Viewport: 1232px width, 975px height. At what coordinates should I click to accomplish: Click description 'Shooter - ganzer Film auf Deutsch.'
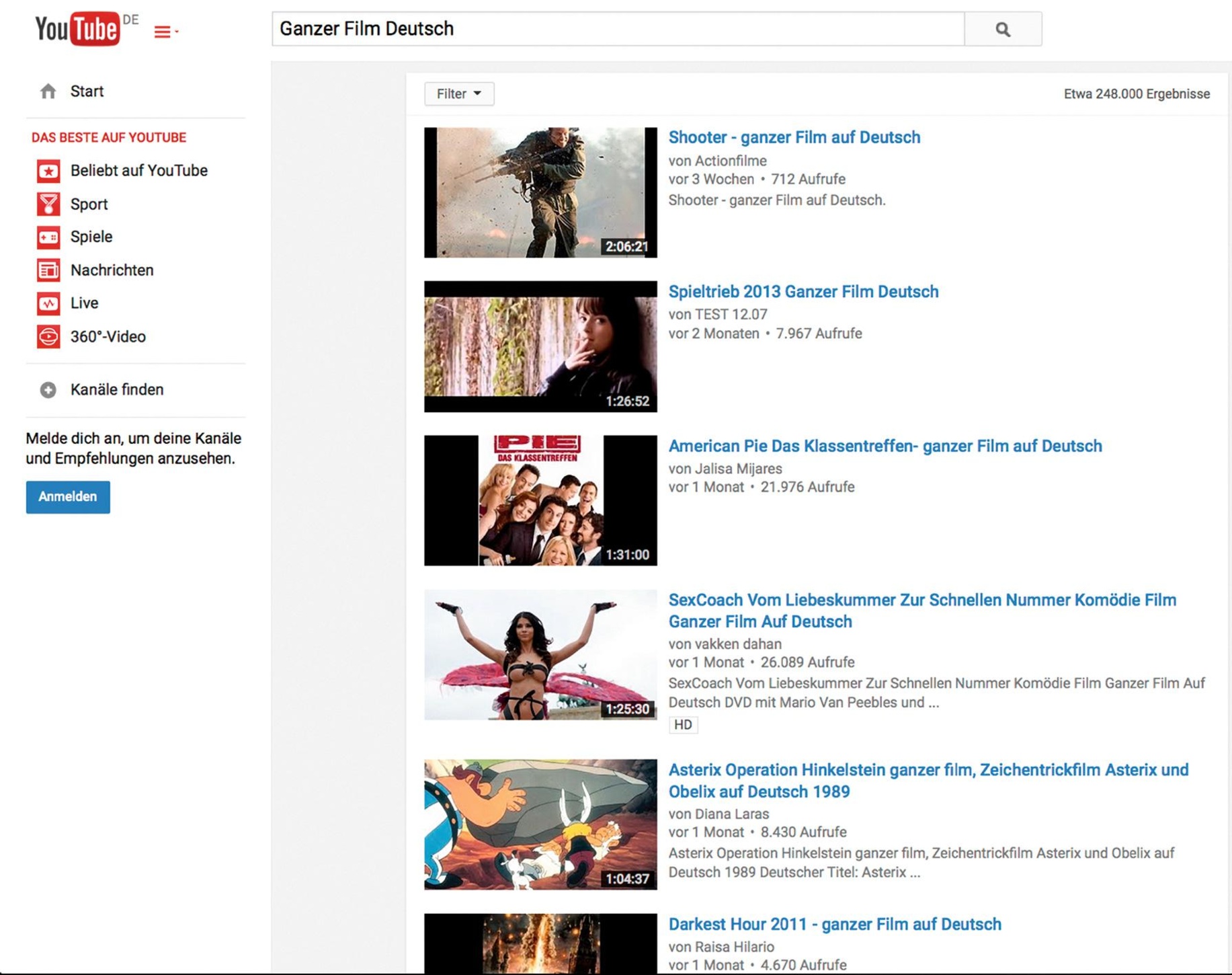(777, 200)
